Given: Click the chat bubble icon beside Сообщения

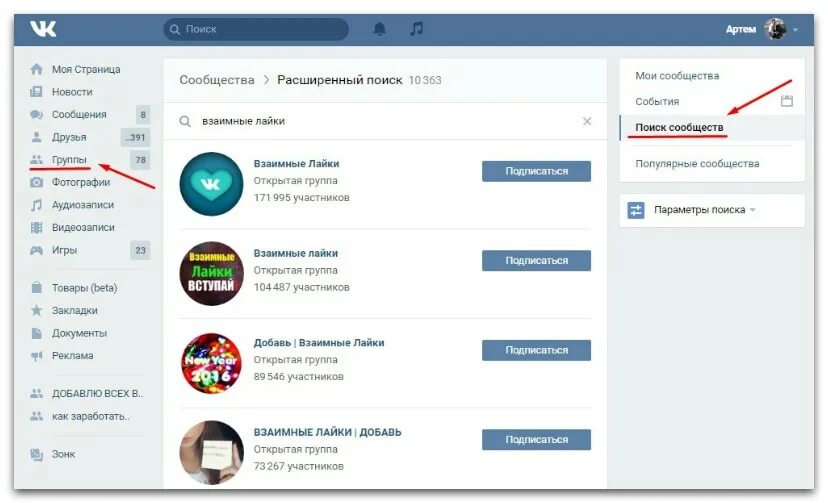Looking at the screenshot, I should [36, 115].
